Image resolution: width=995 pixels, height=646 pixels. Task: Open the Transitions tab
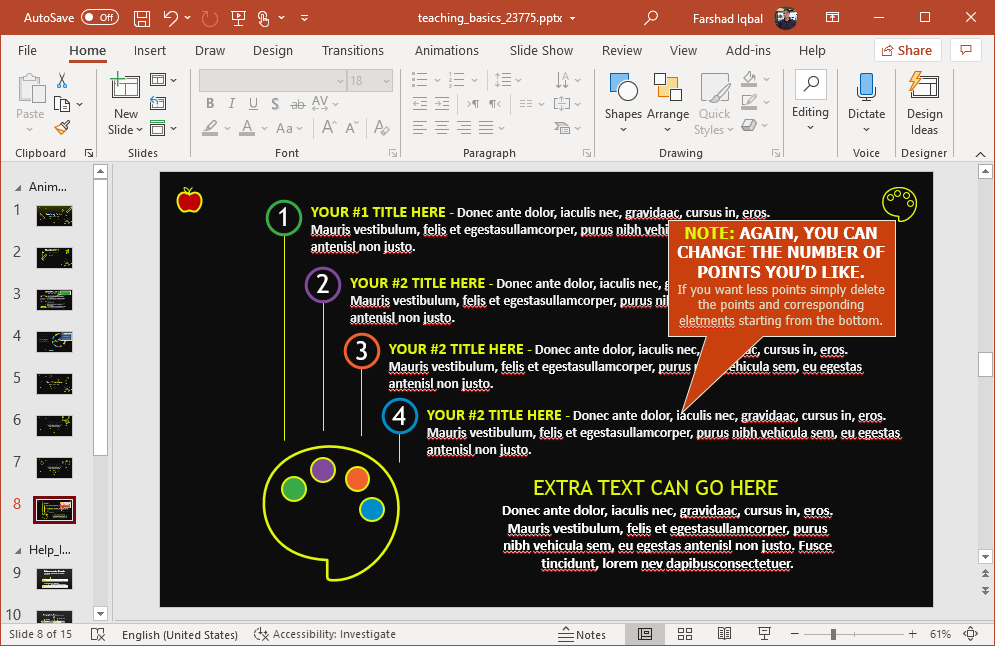point(352,50)
